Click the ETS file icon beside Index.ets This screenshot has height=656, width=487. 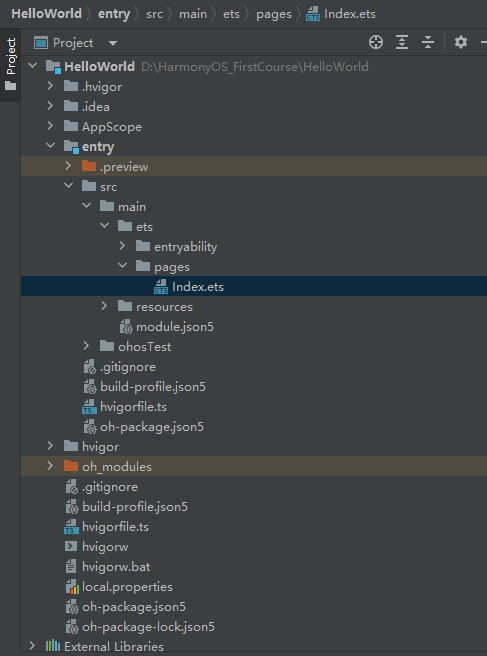(161, 287)
